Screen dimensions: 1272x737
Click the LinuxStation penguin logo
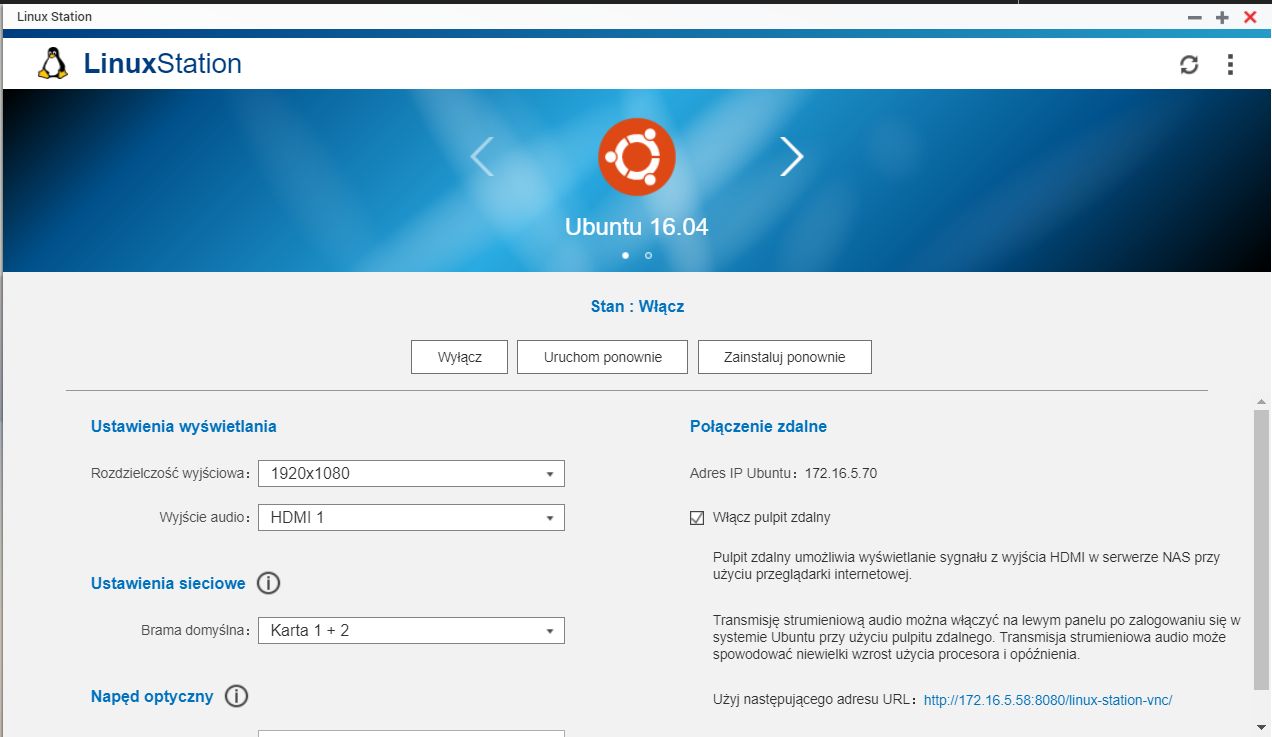click(x=52, y=63)
